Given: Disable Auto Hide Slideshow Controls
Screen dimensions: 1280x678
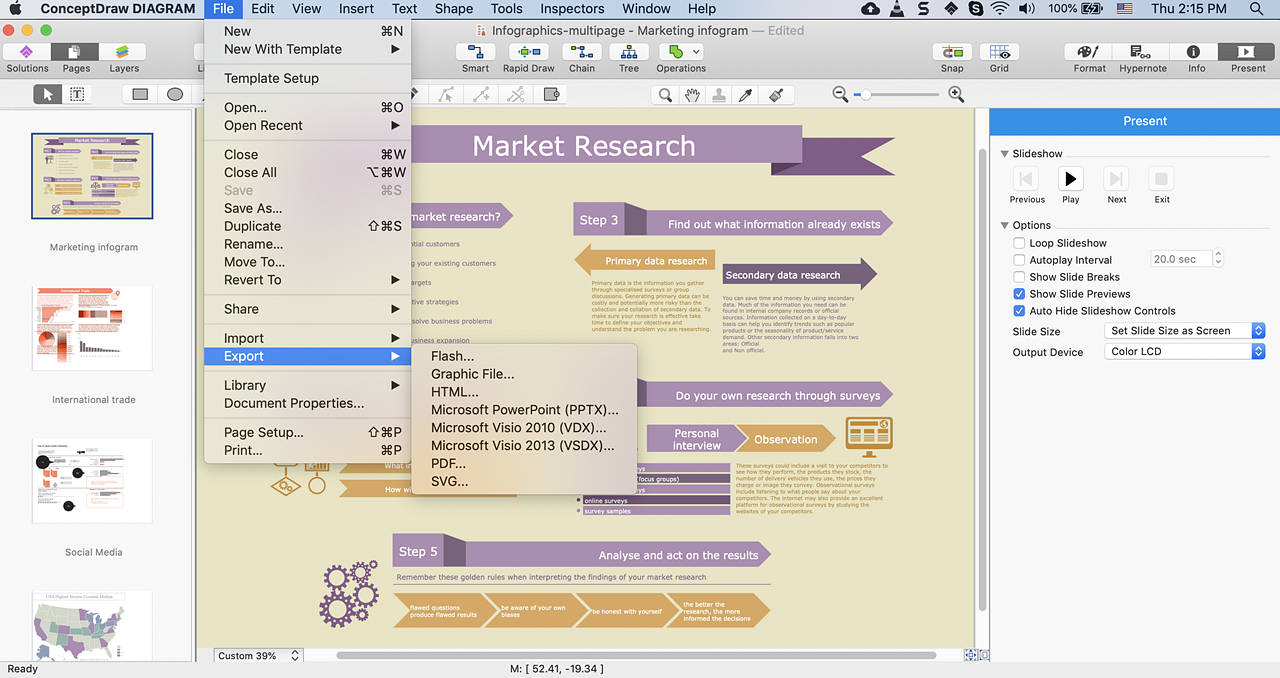Looking at the screenshot, I should tap(1019, 311).
